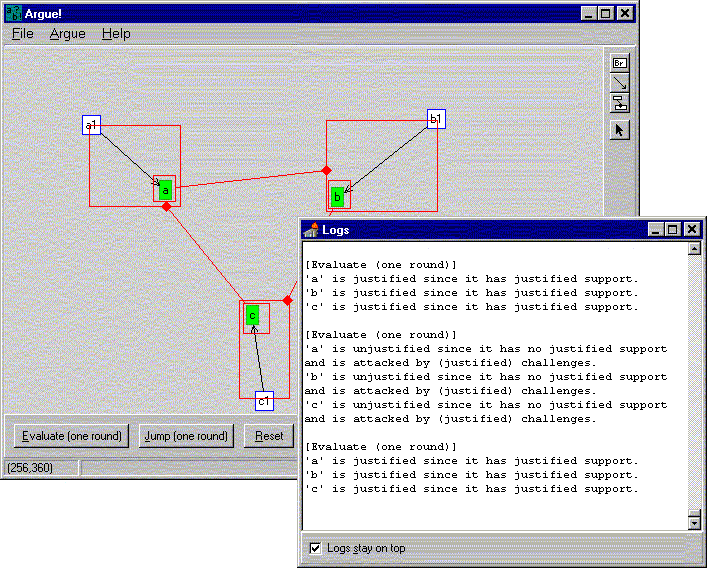Click the Reset button

(269, 436)
